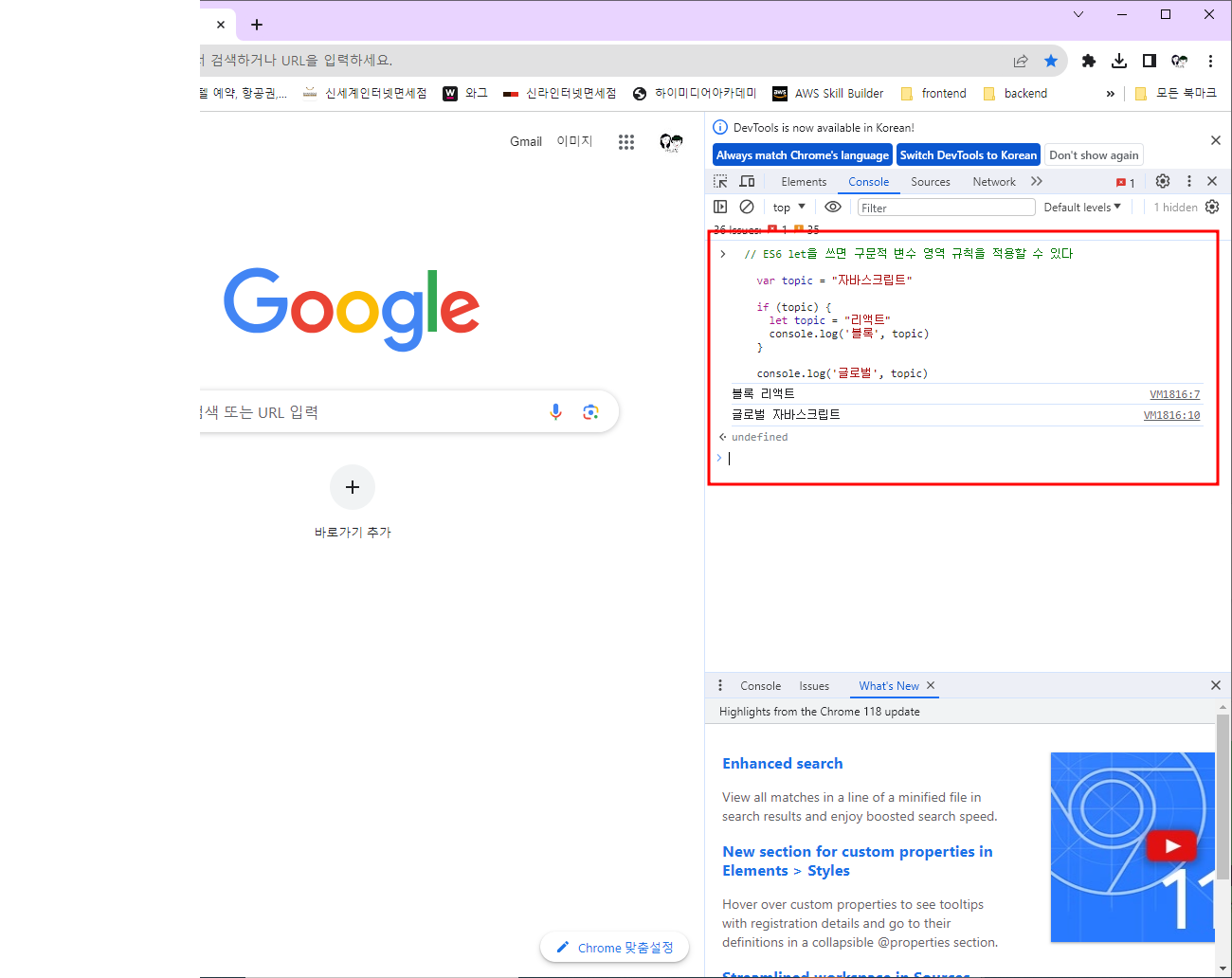
Task: Close the DevTools drawer
Action: 1216,685
